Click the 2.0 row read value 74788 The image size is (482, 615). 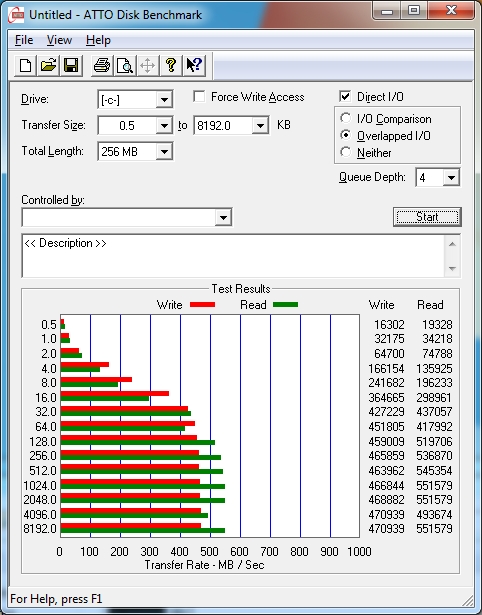coord(437,353)
